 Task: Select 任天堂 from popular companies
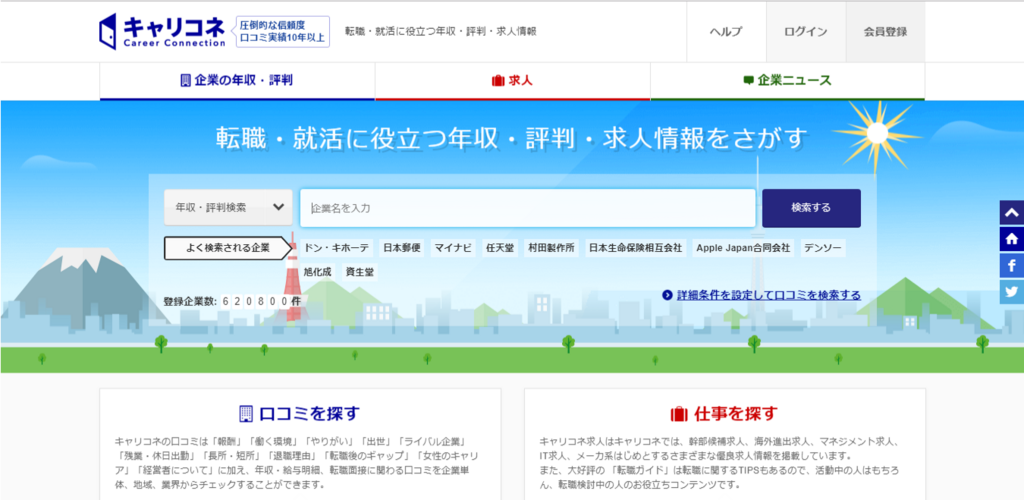[500, 248]
